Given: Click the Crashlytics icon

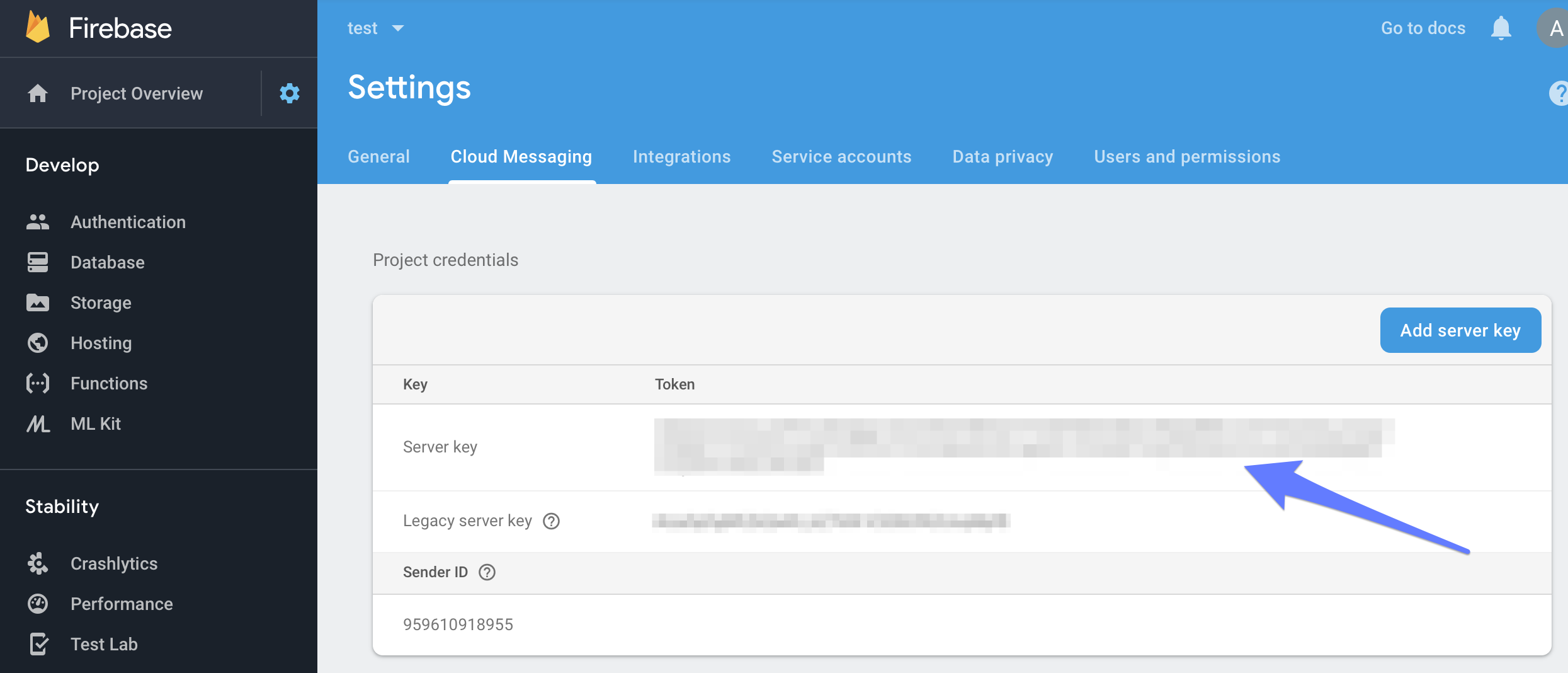Looking at the screenshot, I should [x=38, y=563].
